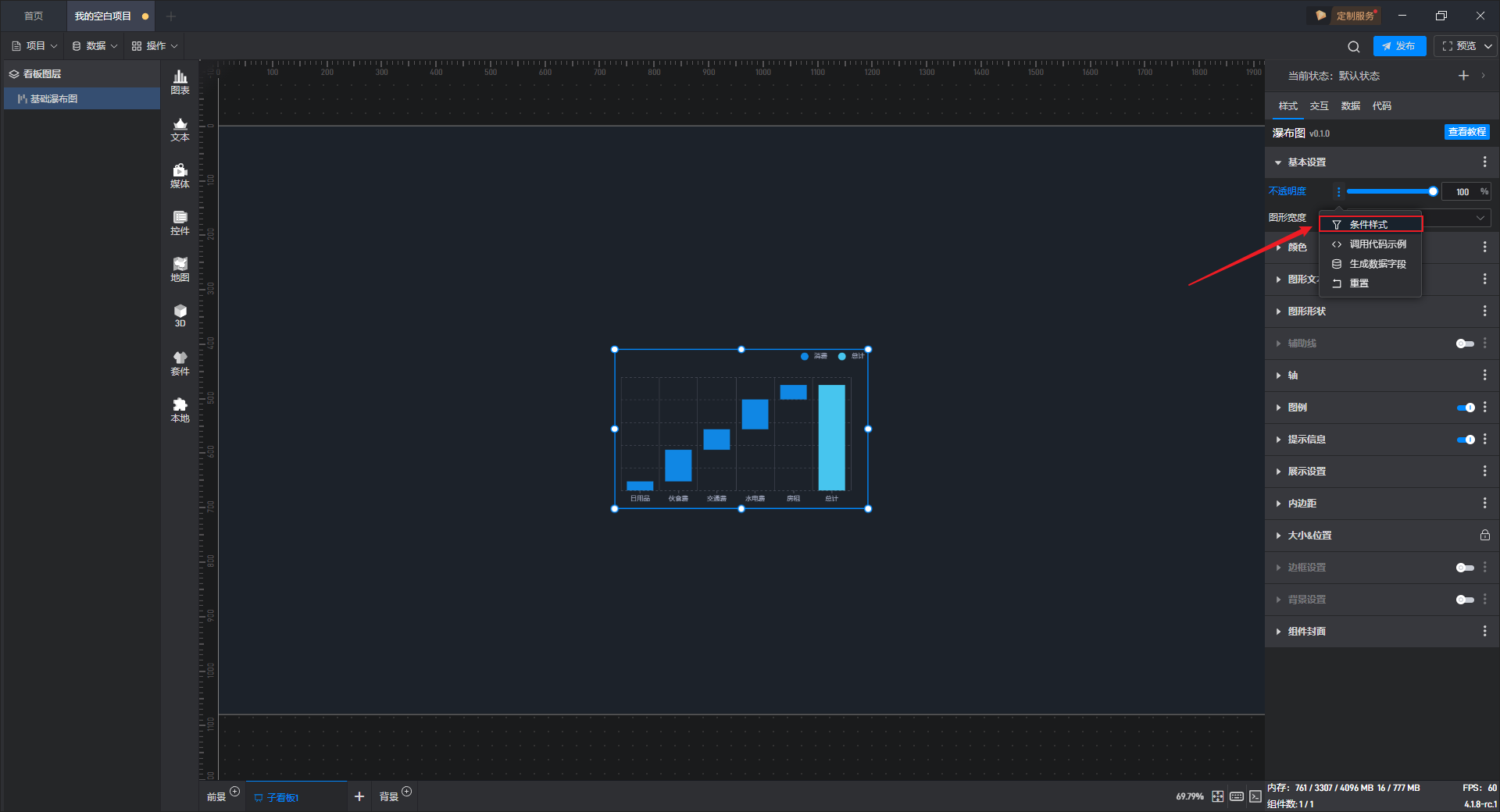1500x812 pixels.
Task: Switch to the 代码 tab
Action: pyautogui.click(x=1381, y=106)
